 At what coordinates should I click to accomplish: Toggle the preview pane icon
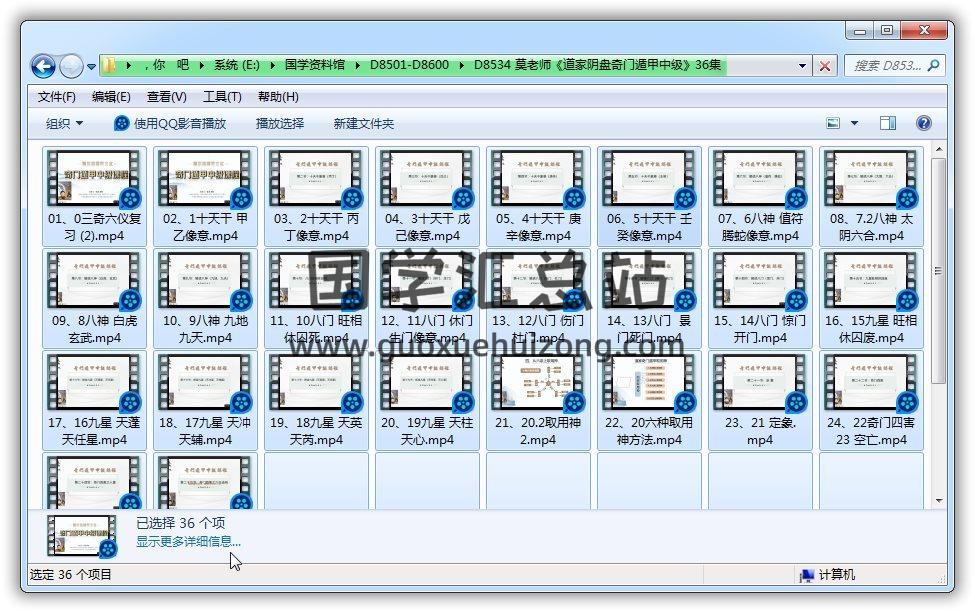(887, 123)
